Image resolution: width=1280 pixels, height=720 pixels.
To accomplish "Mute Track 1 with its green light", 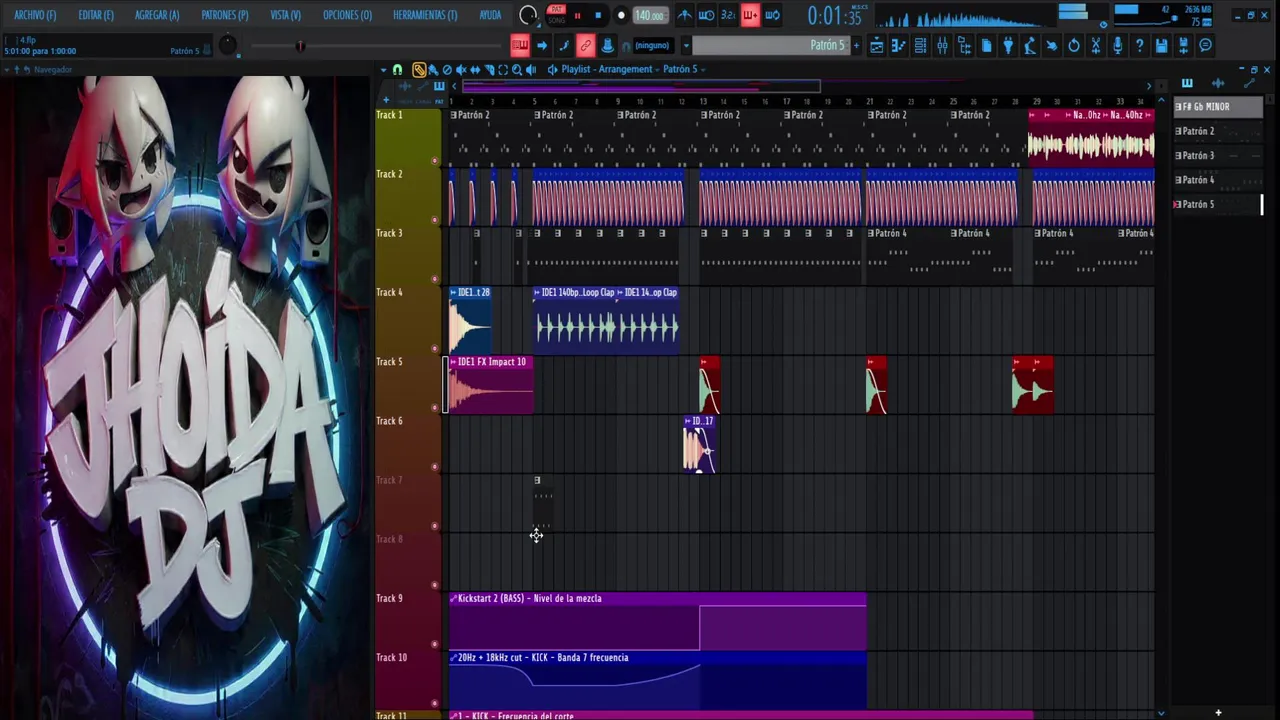I will point(434,160).
